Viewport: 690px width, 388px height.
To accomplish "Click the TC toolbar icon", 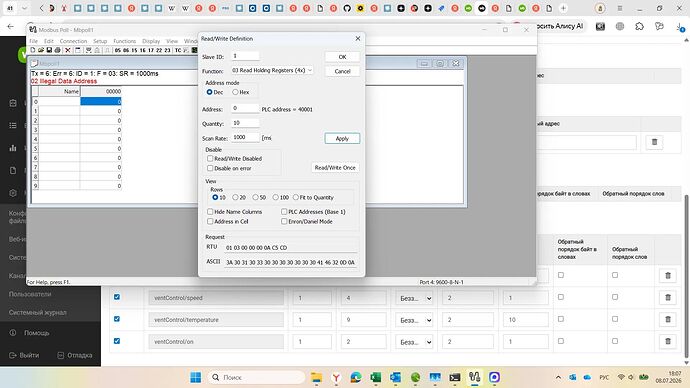I will click(x=178, y=50).
